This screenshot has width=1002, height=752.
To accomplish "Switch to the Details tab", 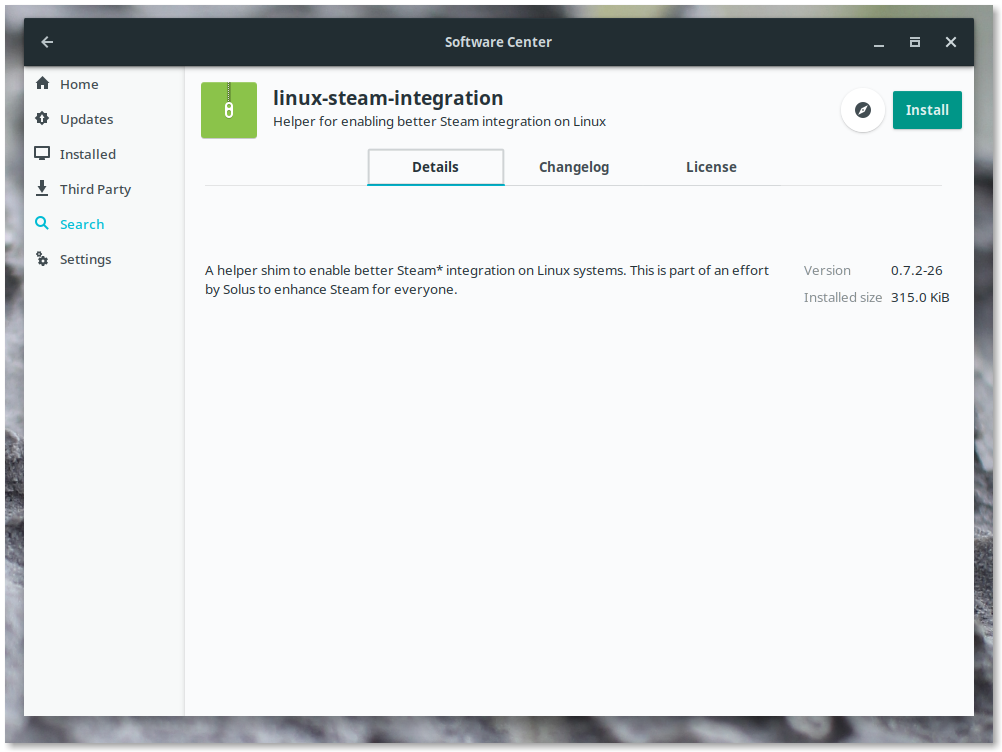I will (436, 167).
